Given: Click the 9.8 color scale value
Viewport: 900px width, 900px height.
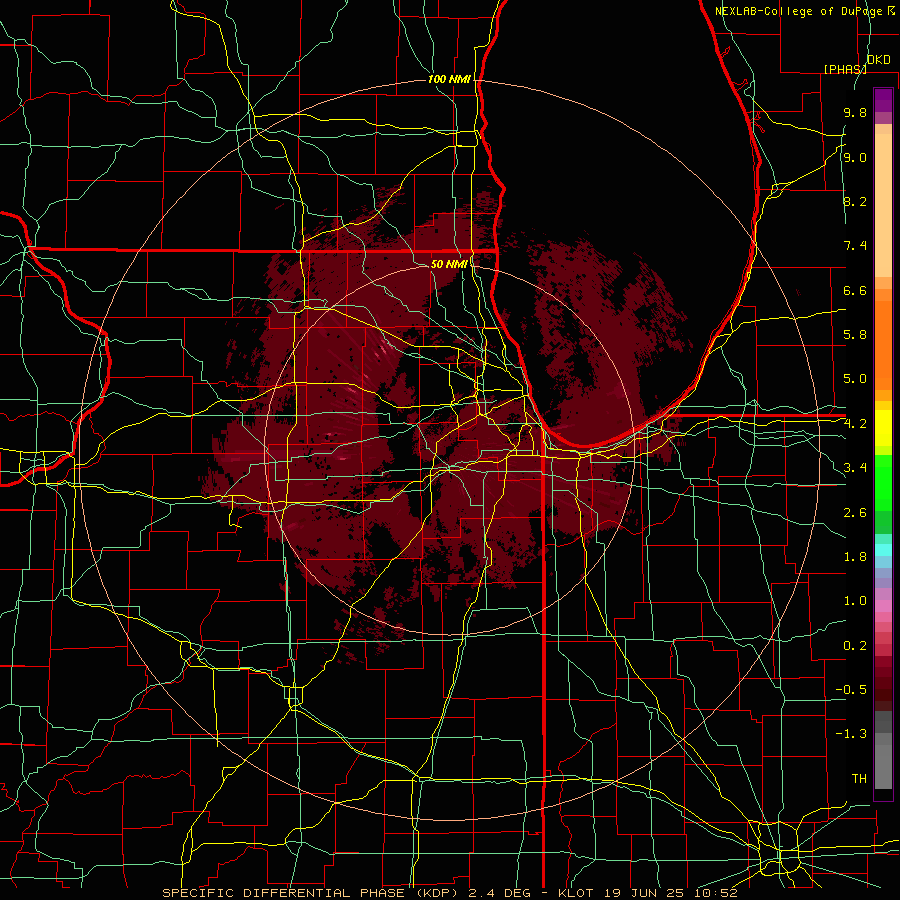Looking at the screenshot, I should 855,112.
